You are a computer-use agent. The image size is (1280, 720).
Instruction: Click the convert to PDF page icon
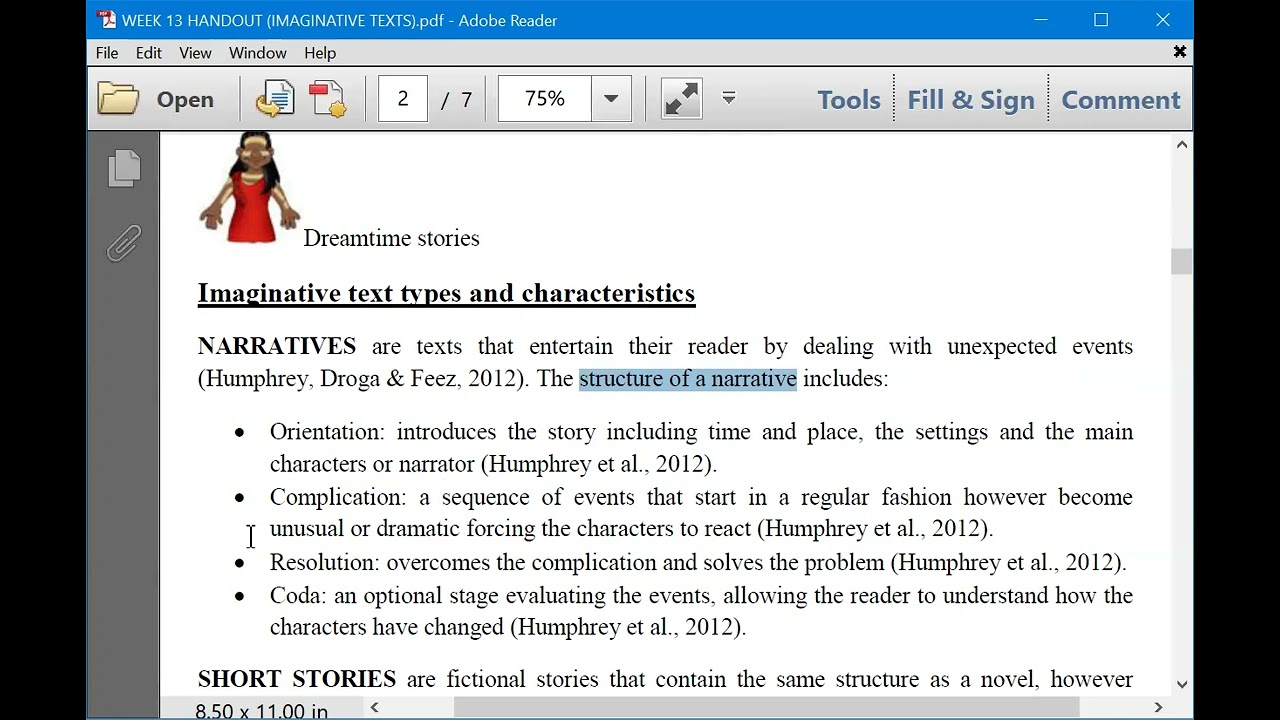coord(274,99)
